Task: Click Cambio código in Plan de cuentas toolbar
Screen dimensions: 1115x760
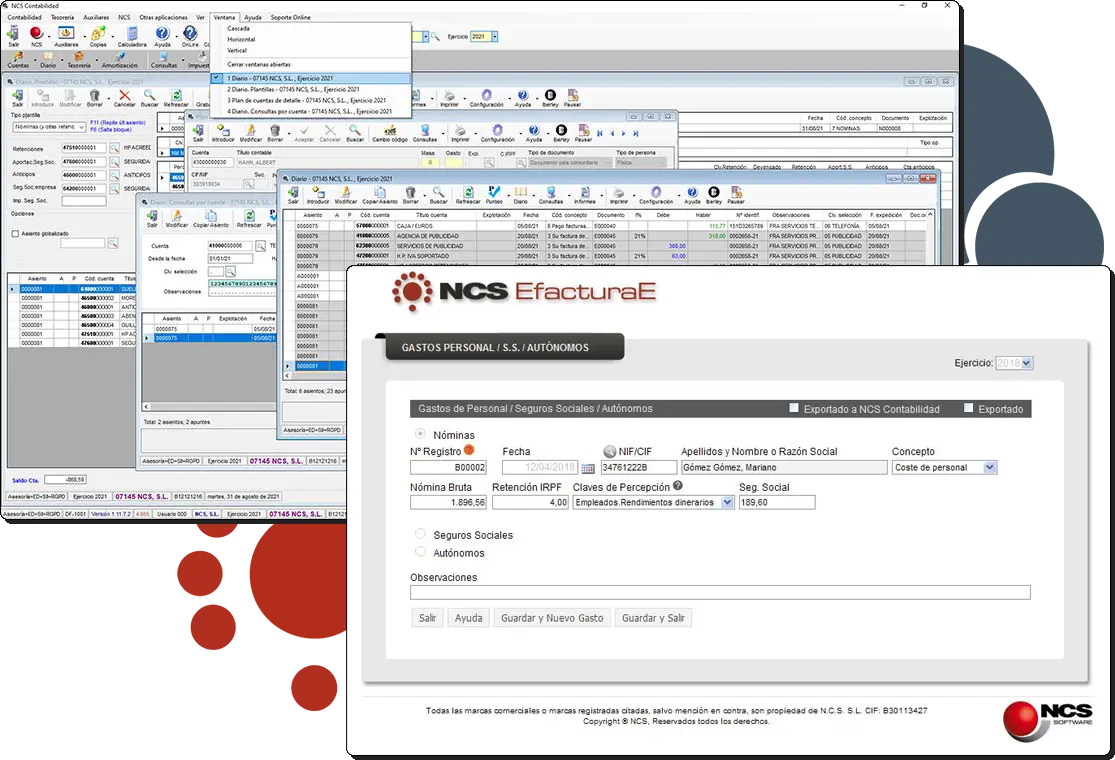Action: click(390, 134)
